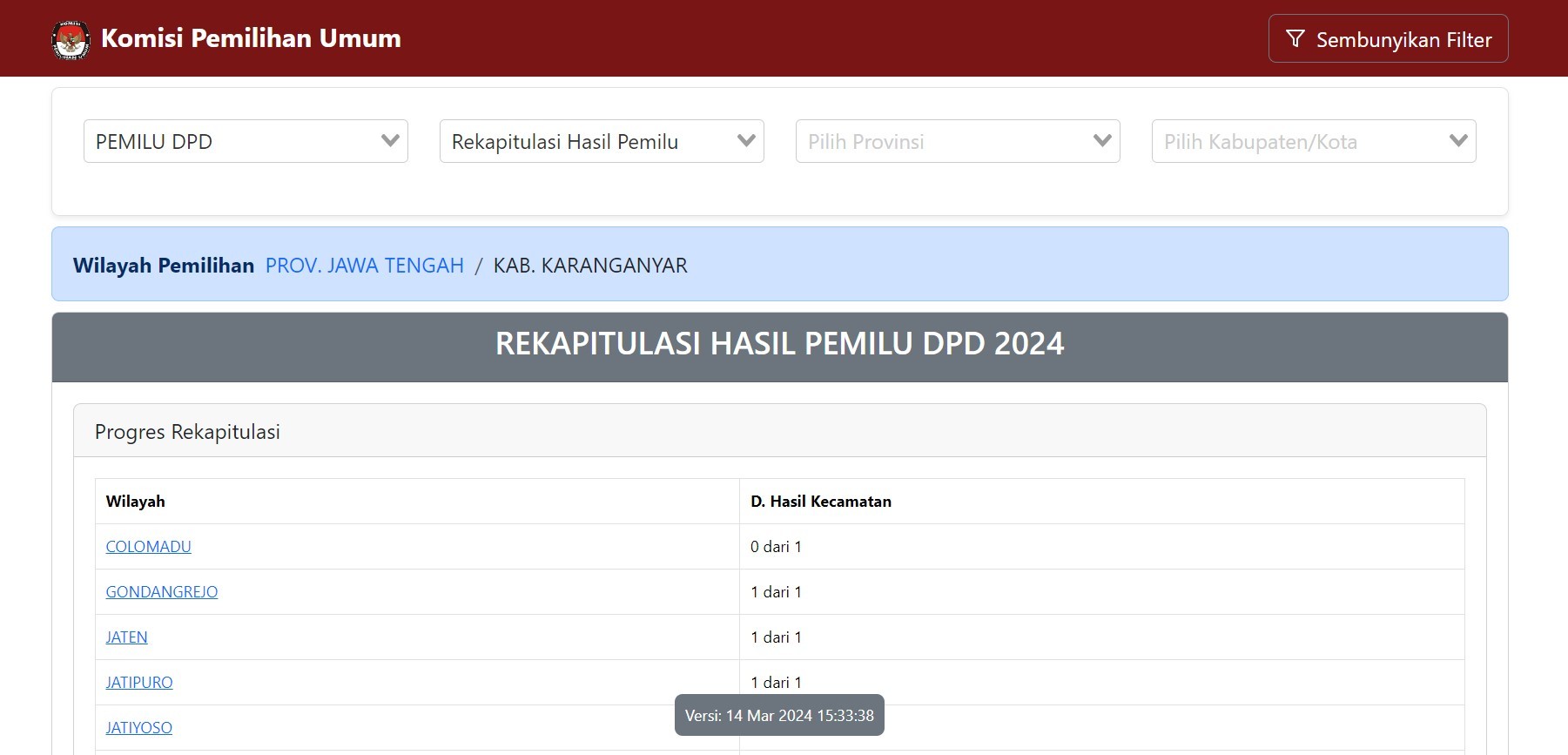Click the PEMILU DPD dropdown chevron
This screenshot has height=755, width=1568.
tap(390, 141)
